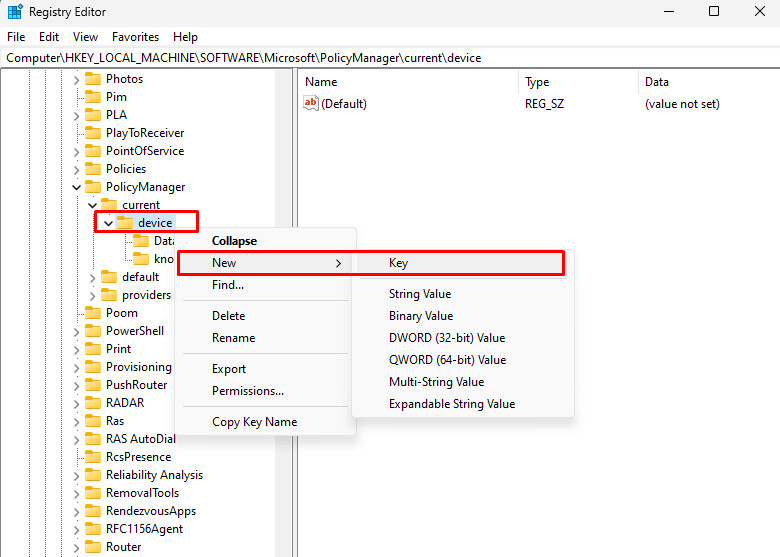The image size is (780, 557).
Task: Click the RADAR folder icon
Action: coord(93,403)
